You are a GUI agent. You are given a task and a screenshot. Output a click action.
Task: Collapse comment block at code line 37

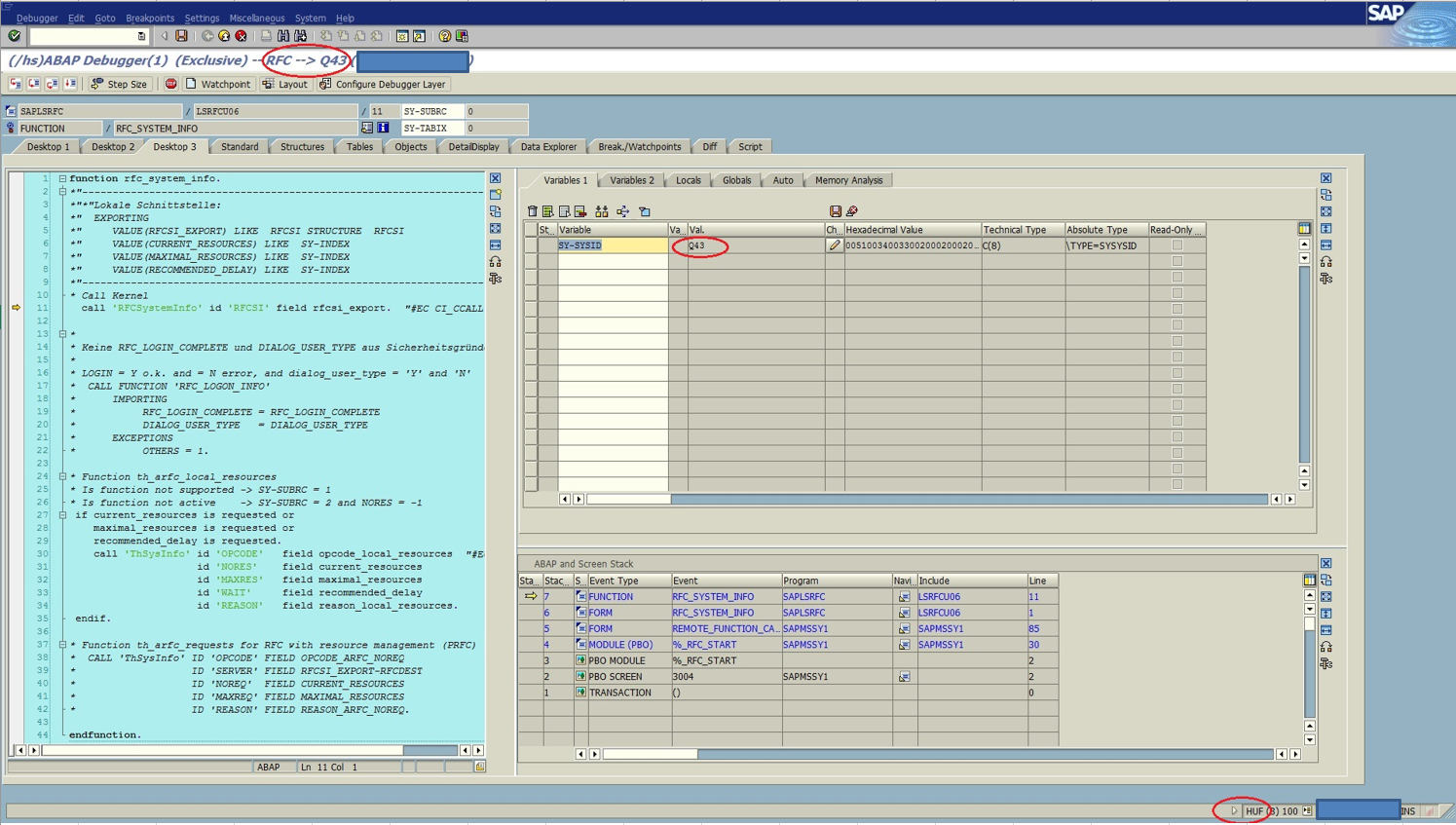[62, 645]
